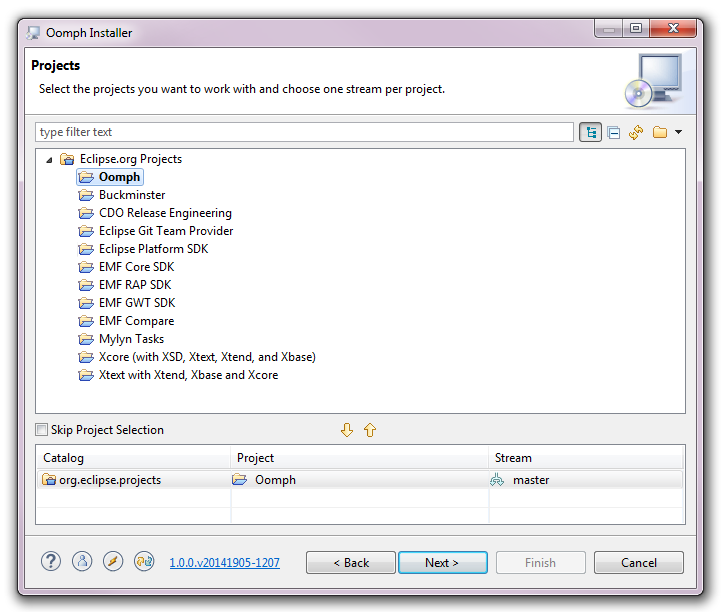Screen dimensions: 721x612
Task: Select the Oomph cell in Project column
Action: pos(360,480)
